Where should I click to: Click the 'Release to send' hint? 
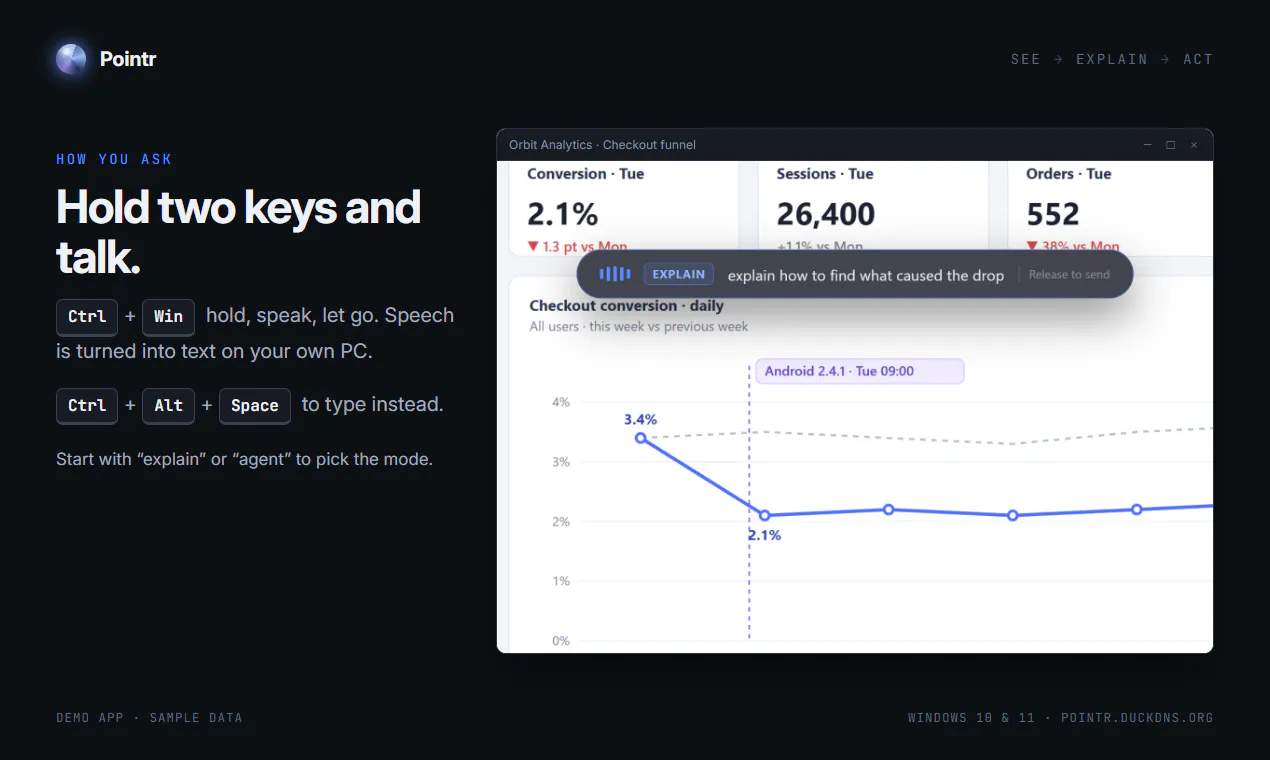[x=1069, y=275]
